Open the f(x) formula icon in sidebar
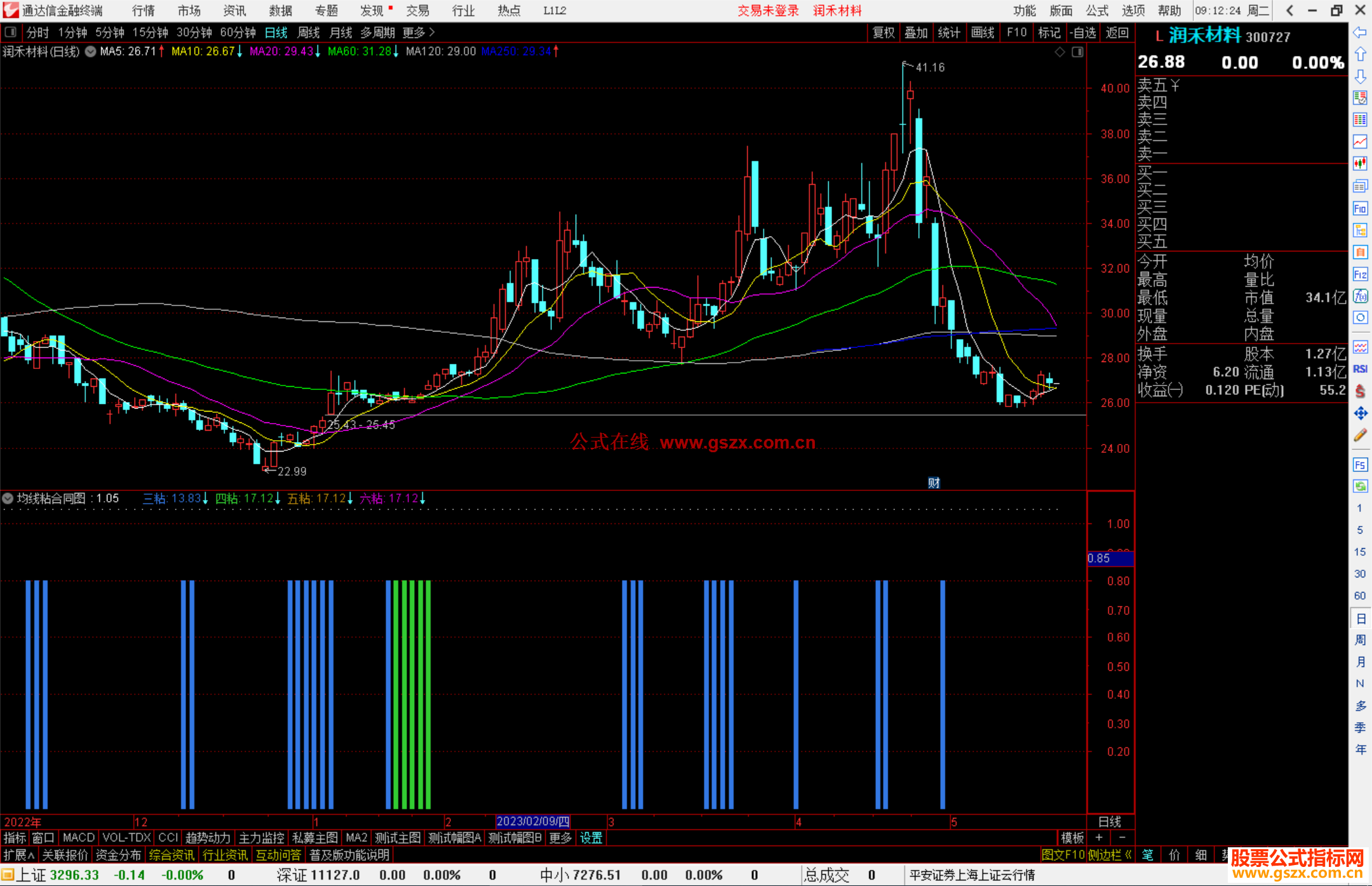1372x886 pixels. (x=1360, y=297)
